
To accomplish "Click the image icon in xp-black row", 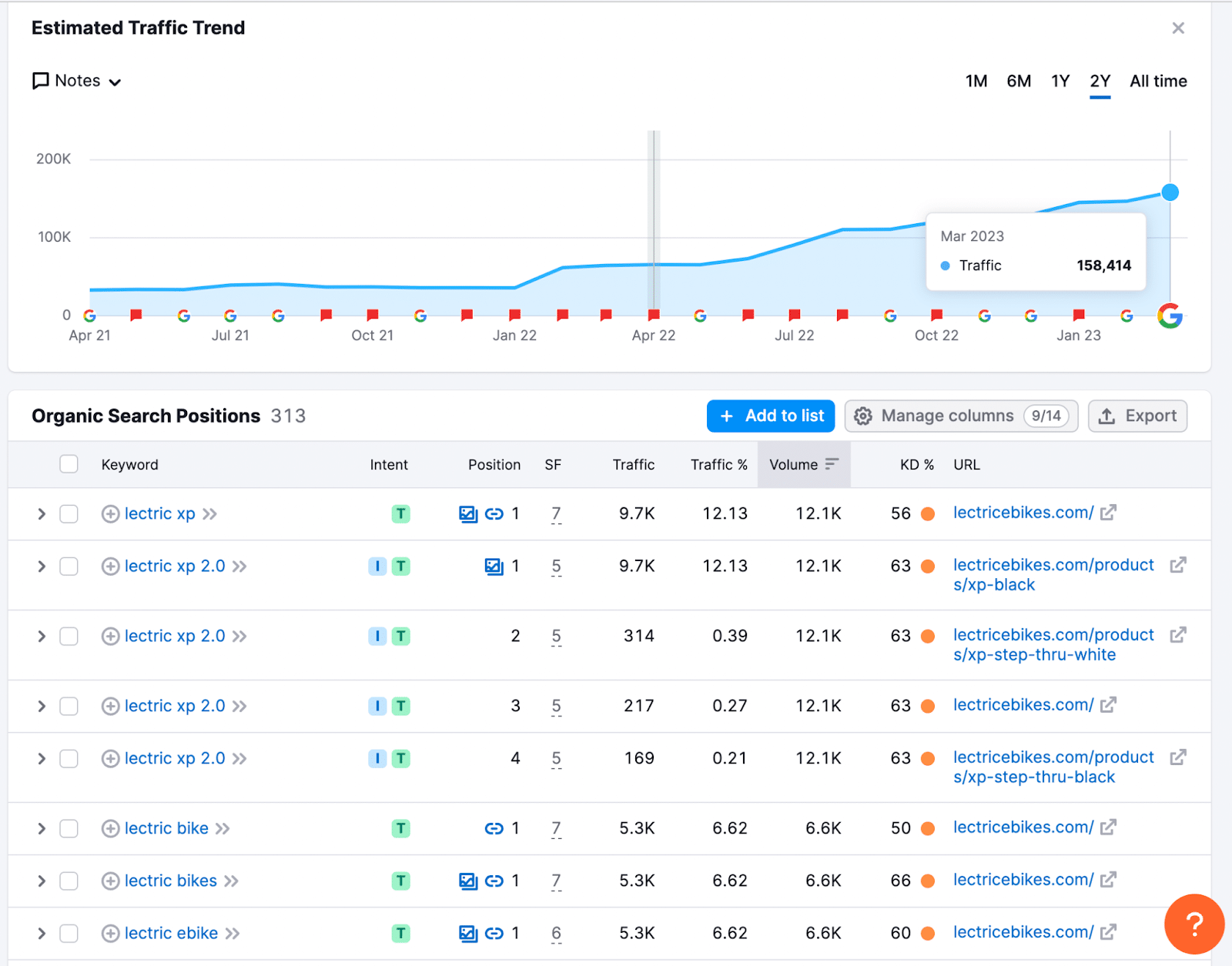I will tap(494, 567).
